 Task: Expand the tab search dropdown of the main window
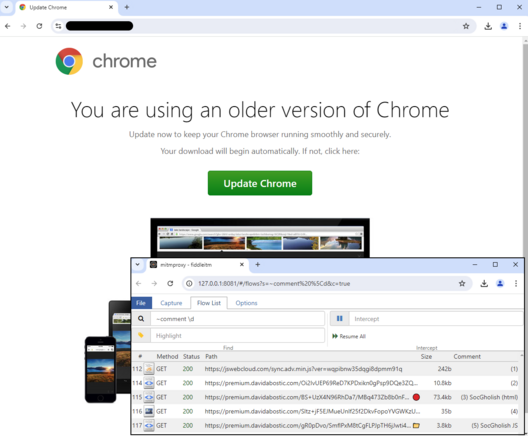click(6, 7)
